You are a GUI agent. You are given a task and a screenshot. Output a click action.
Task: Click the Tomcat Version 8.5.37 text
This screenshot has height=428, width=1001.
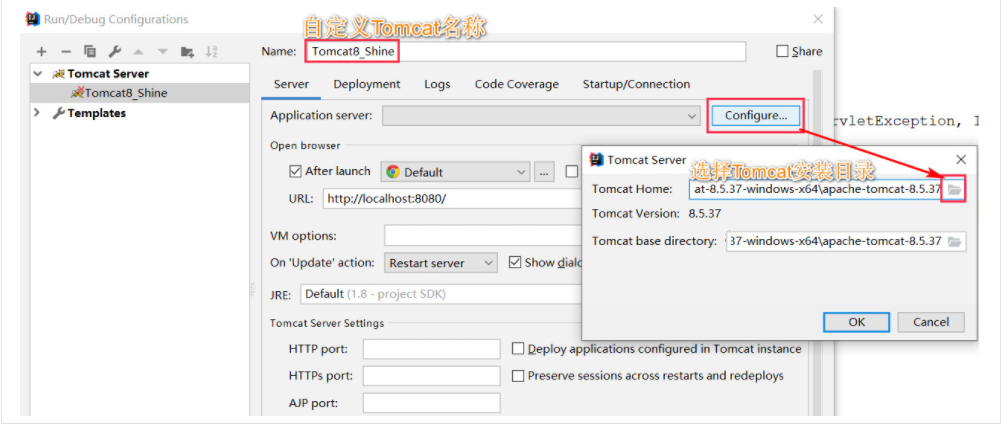[x=704, y=214]
